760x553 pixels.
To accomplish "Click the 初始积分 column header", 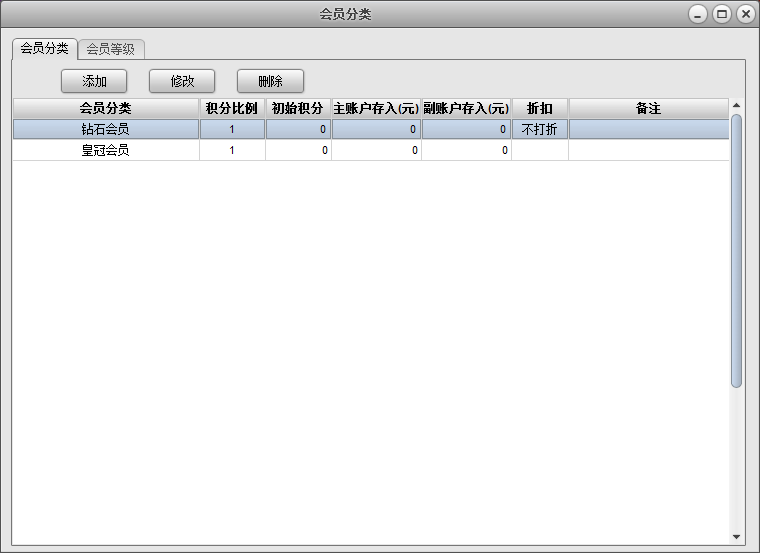I will [298, 108].
